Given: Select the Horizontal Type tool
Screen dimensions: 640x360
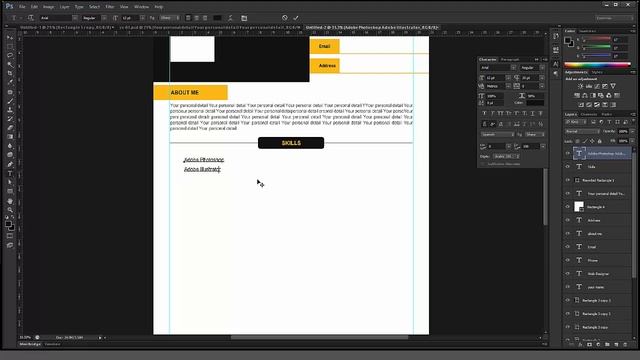Looking at the screenshot, I should coord(10,173).
